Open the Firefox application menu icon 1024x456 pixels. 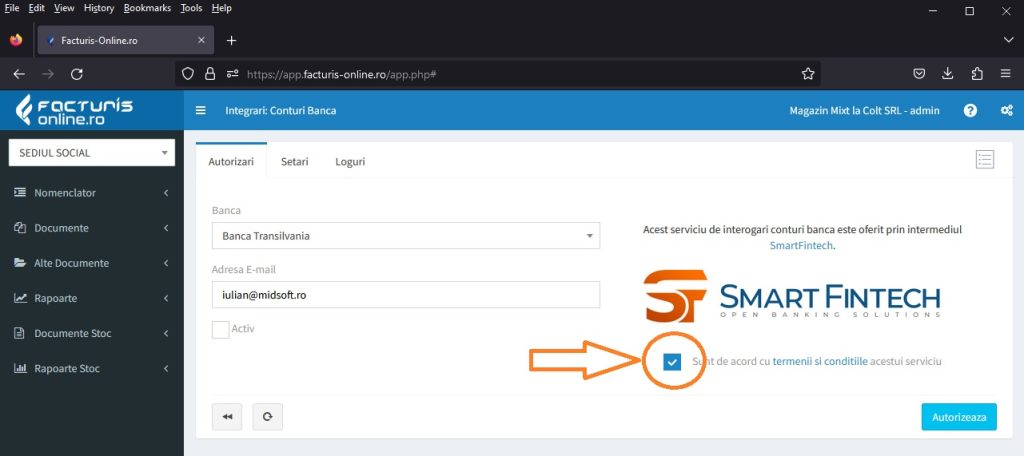[x=1006, y=74]
